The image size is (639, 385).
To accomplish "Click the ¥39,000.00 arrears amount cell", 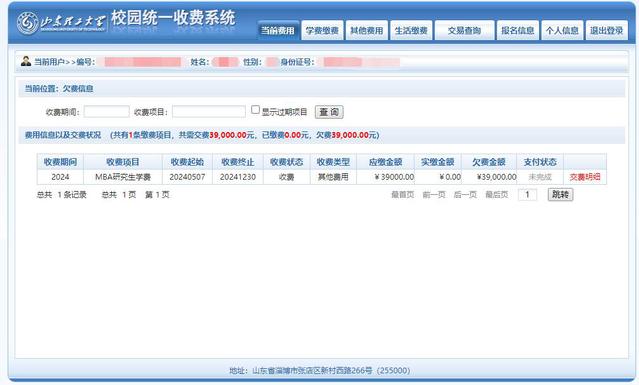I will point(489,177).
